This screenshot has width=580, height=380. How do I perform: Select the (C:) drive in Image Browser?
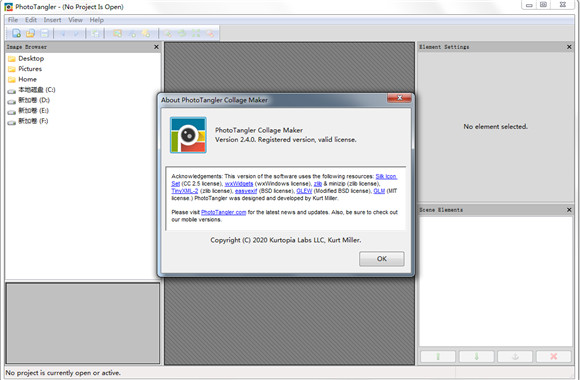tap(31, 90)
